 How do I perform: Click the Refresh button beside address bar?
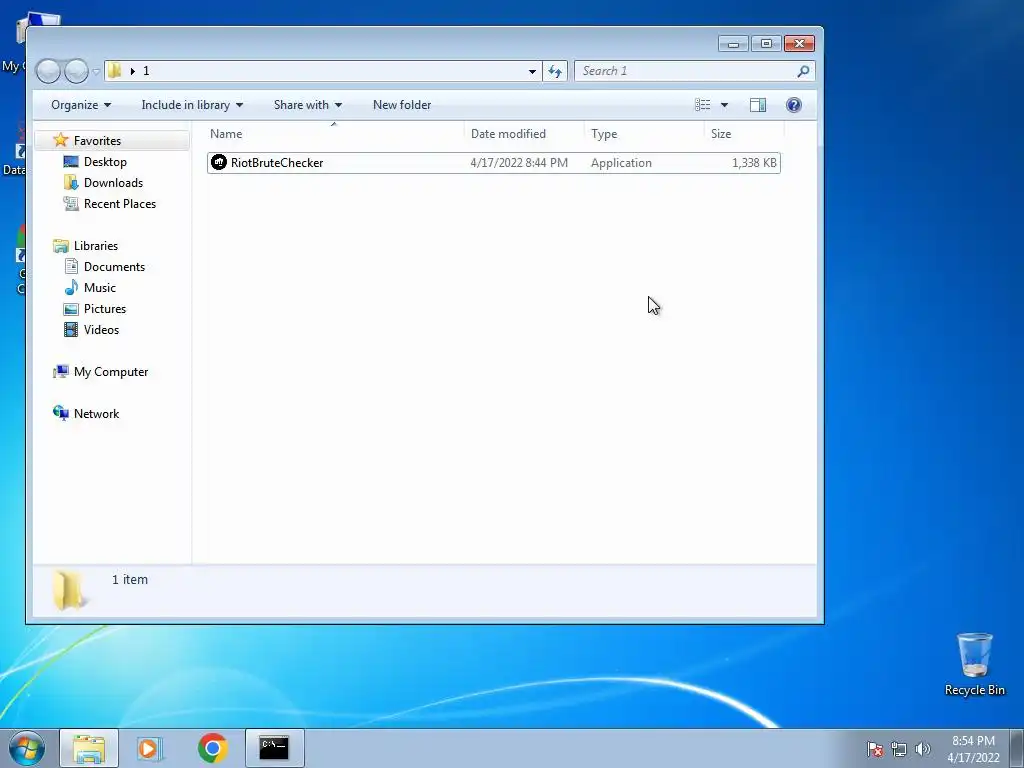click(555, 71)
